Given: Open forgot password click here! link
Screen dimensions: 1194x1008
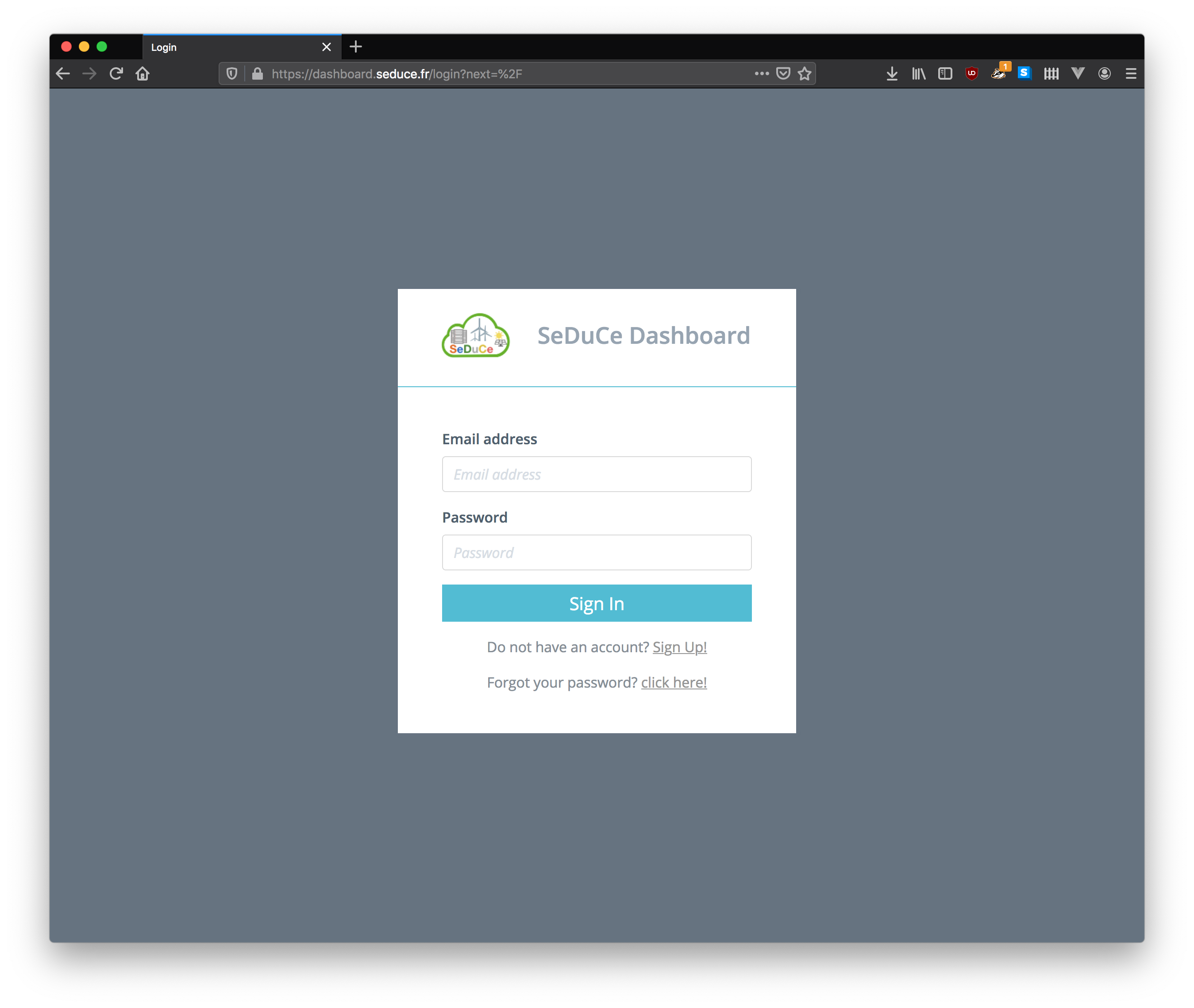Looking at the screenshot, I should [x=674, y=683].
